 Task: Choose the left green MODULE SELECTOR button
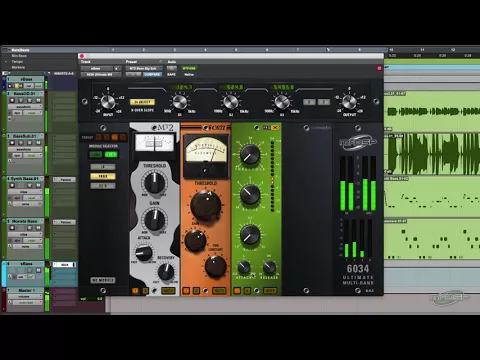point(96,155)
